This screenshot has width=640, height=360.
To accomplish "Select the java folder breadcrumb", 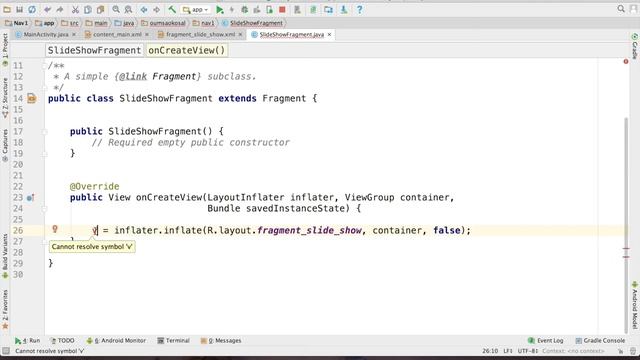I will pos(124,23).
